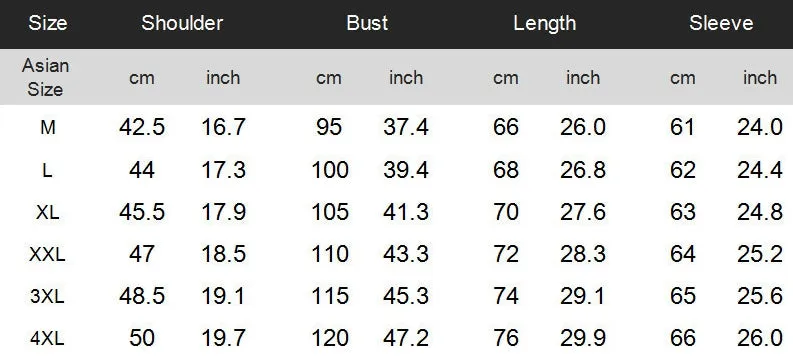Click shoulder value 42.5 cm
793x361 pixels.
(142, 127)
